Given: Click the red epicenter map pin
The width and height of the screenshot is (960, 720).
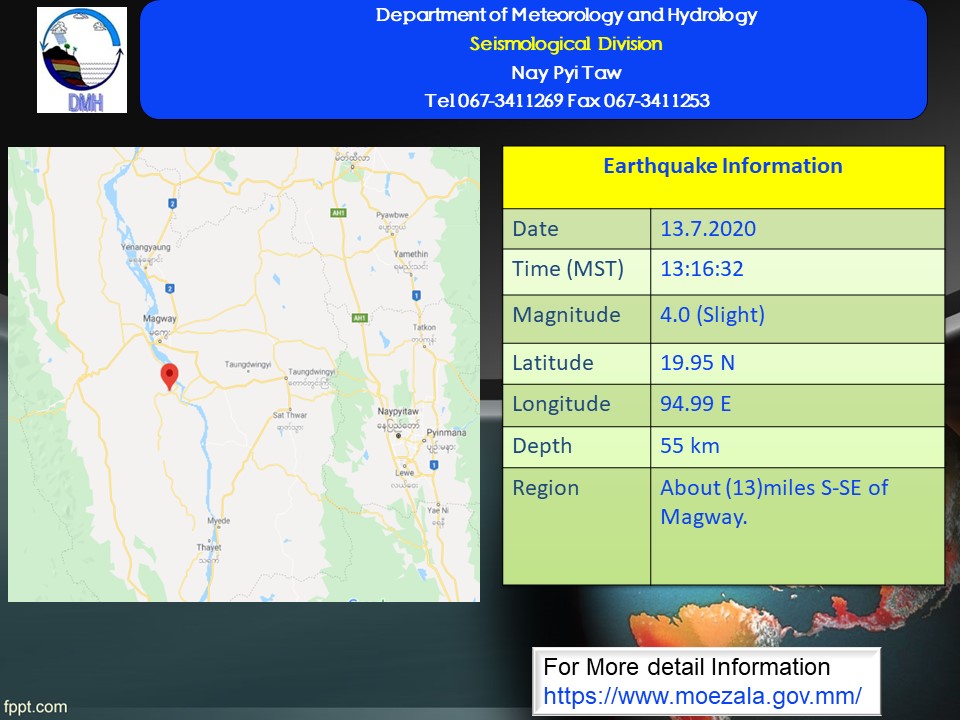Looking at the screenshot, I should pyautogui.click(x=170, y=377).
